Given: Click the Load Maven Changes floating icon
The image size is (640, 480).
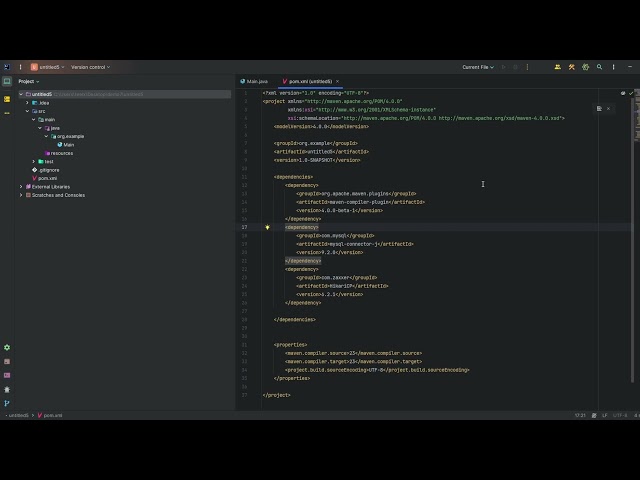Looking at the screenshot, I should point(599,109).
